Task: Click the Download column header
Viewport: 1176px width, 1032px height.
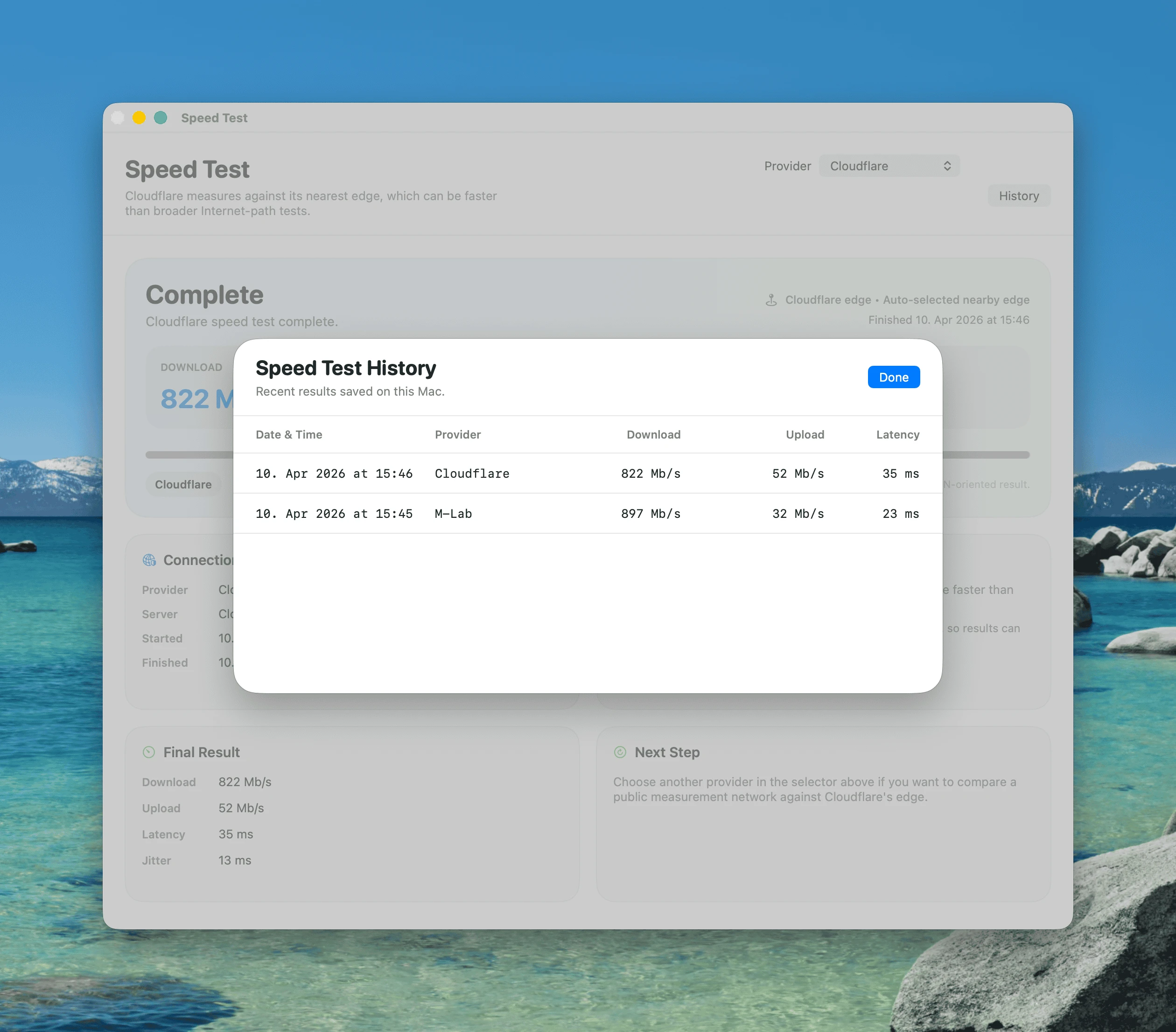Action: 653,435
